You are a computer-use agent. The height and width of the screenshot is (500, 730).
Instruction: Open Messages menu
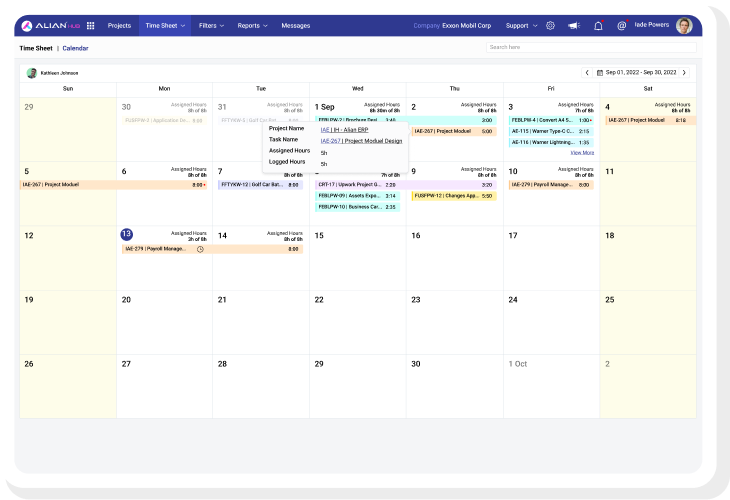point(296,26)
